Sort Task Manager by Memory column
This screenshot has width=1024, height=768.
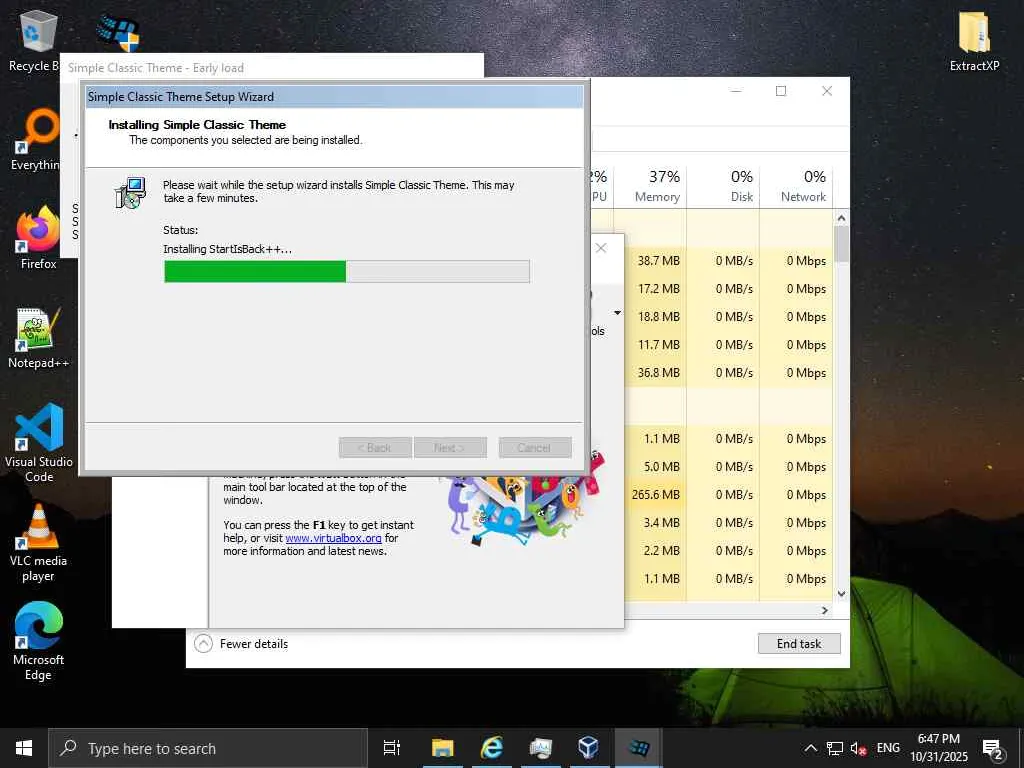pyautogui.click(x=650, y=185)
